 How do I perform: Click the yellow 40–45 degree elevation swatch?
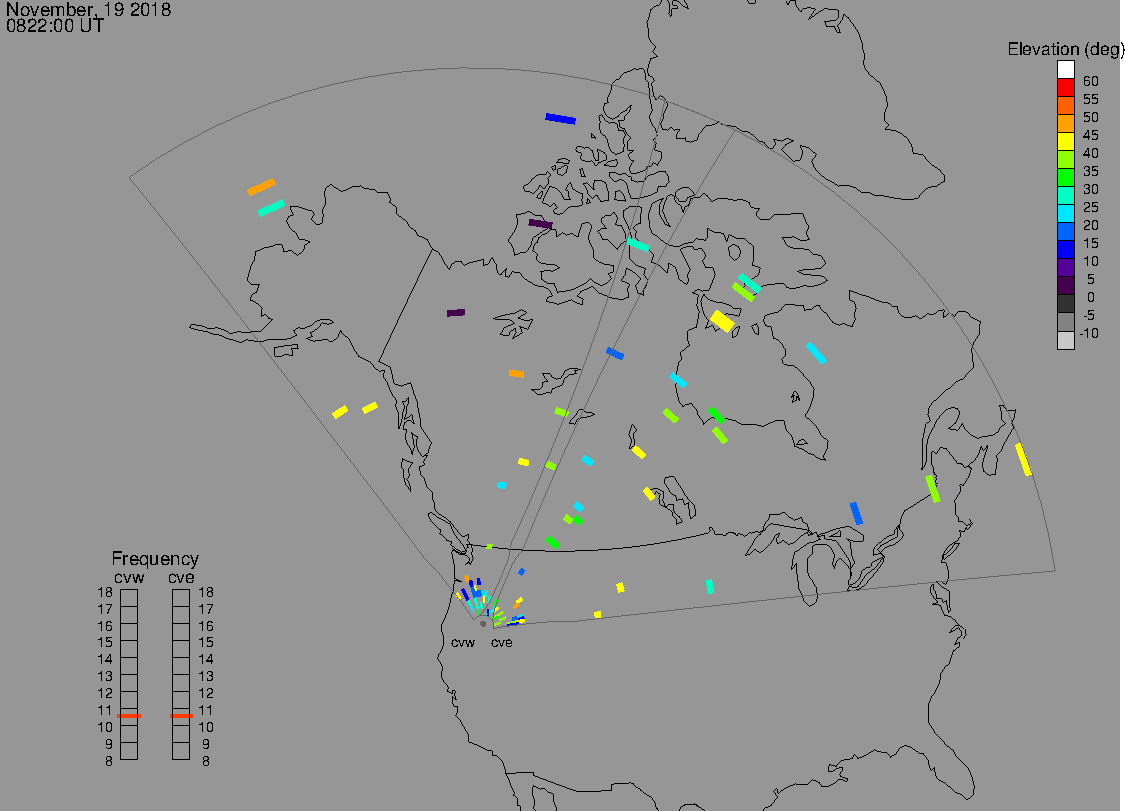(1065, 141)
